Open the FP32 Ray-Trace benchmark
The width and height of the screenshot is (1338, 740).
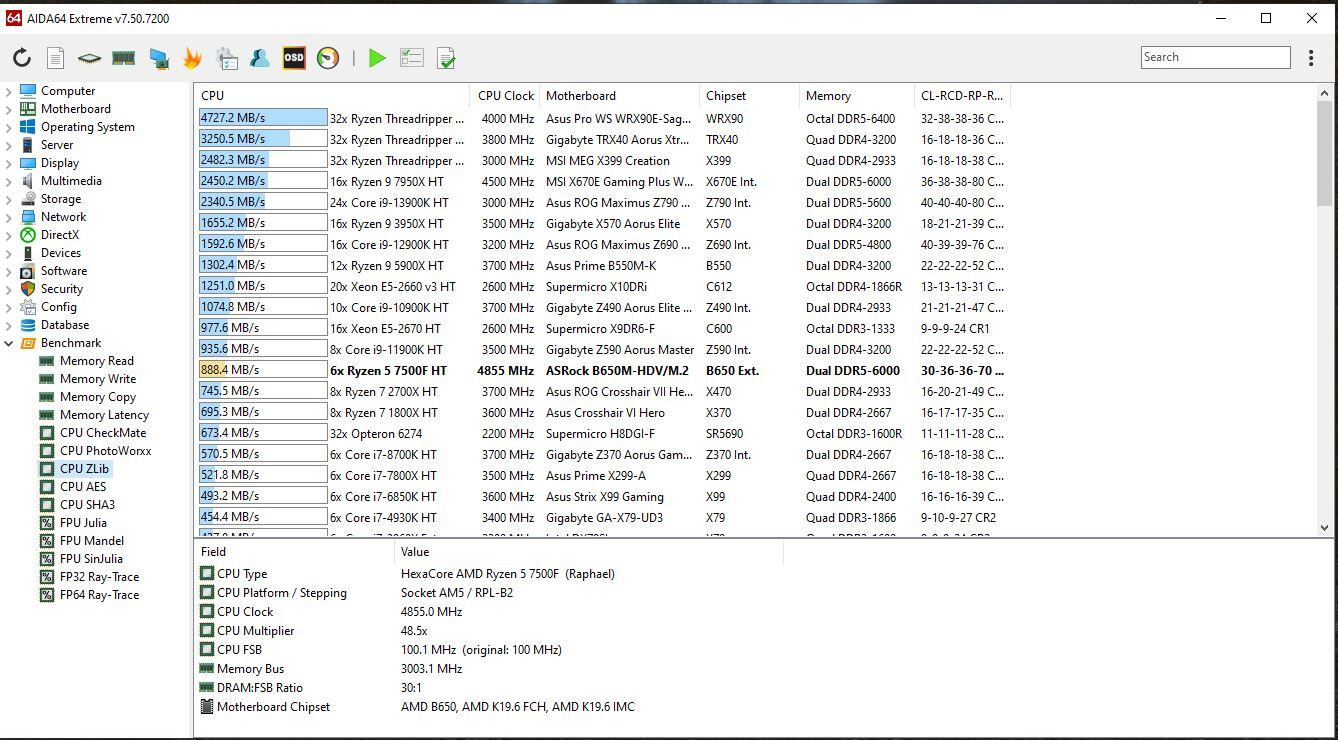pyautogui.click(x=99, y=577)
